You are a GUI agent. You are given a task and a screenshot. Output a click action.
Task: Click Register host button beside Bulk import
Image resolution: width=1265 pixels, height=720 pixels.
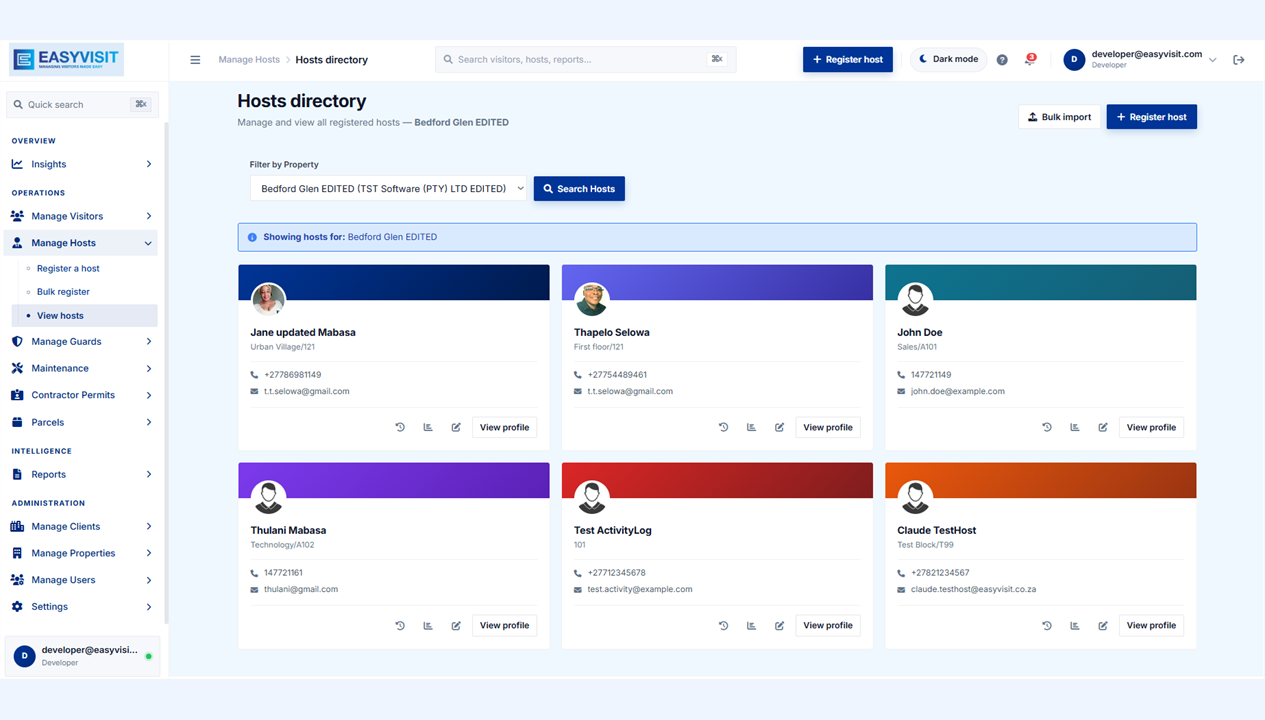click(x=1152, y=117)
